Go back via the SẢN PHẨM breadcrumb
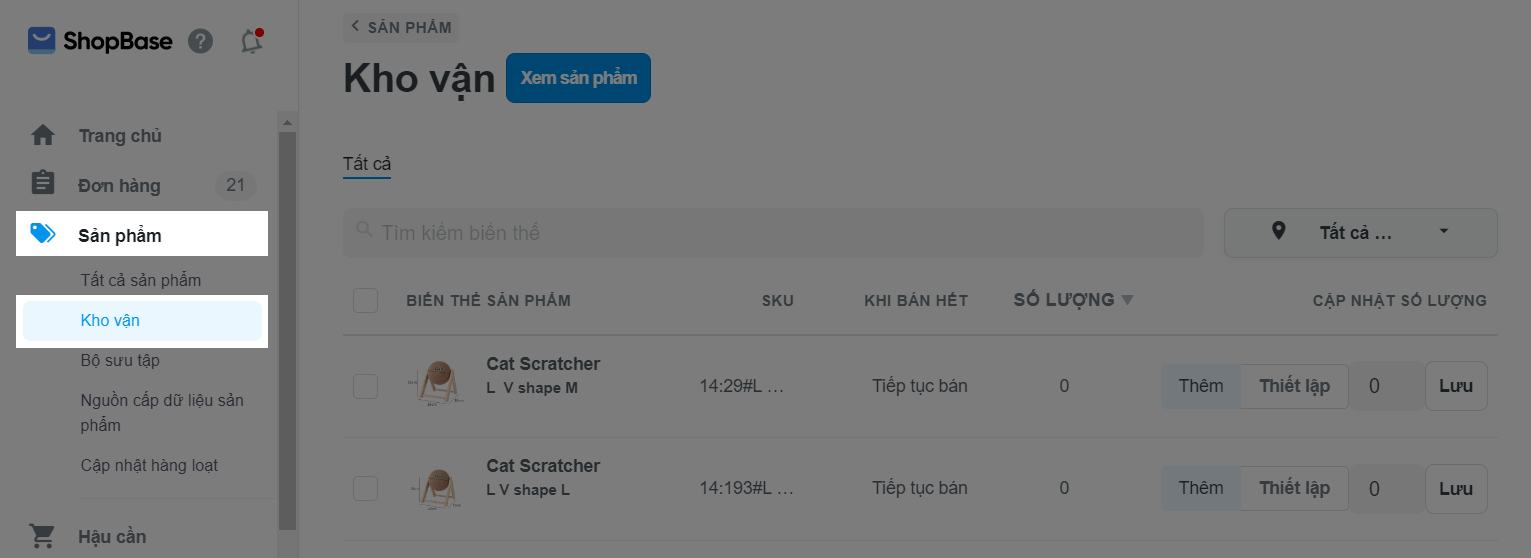1531x558 pixels. 401,27
